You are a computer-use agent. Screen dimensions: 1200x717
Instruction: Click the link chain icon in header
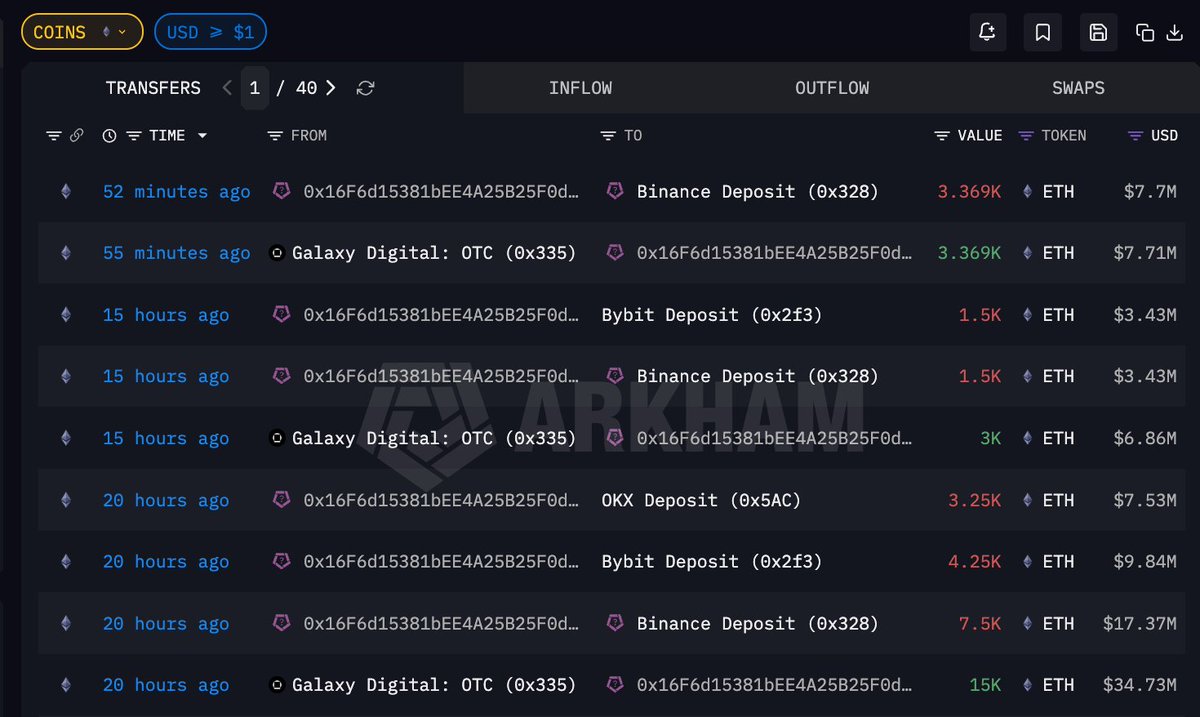76,136
